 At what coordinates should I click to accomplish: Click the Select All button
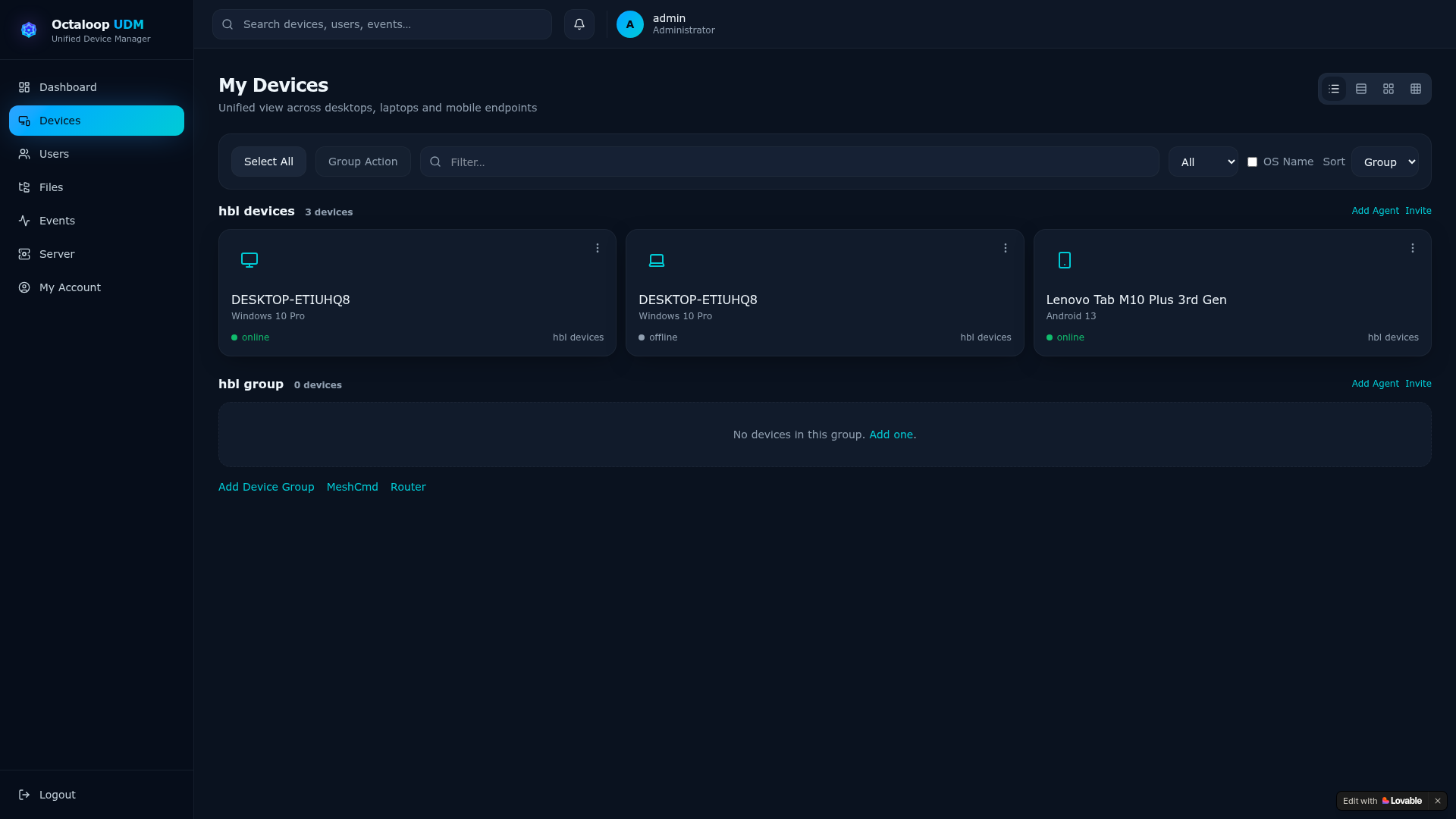coord(268,162)
